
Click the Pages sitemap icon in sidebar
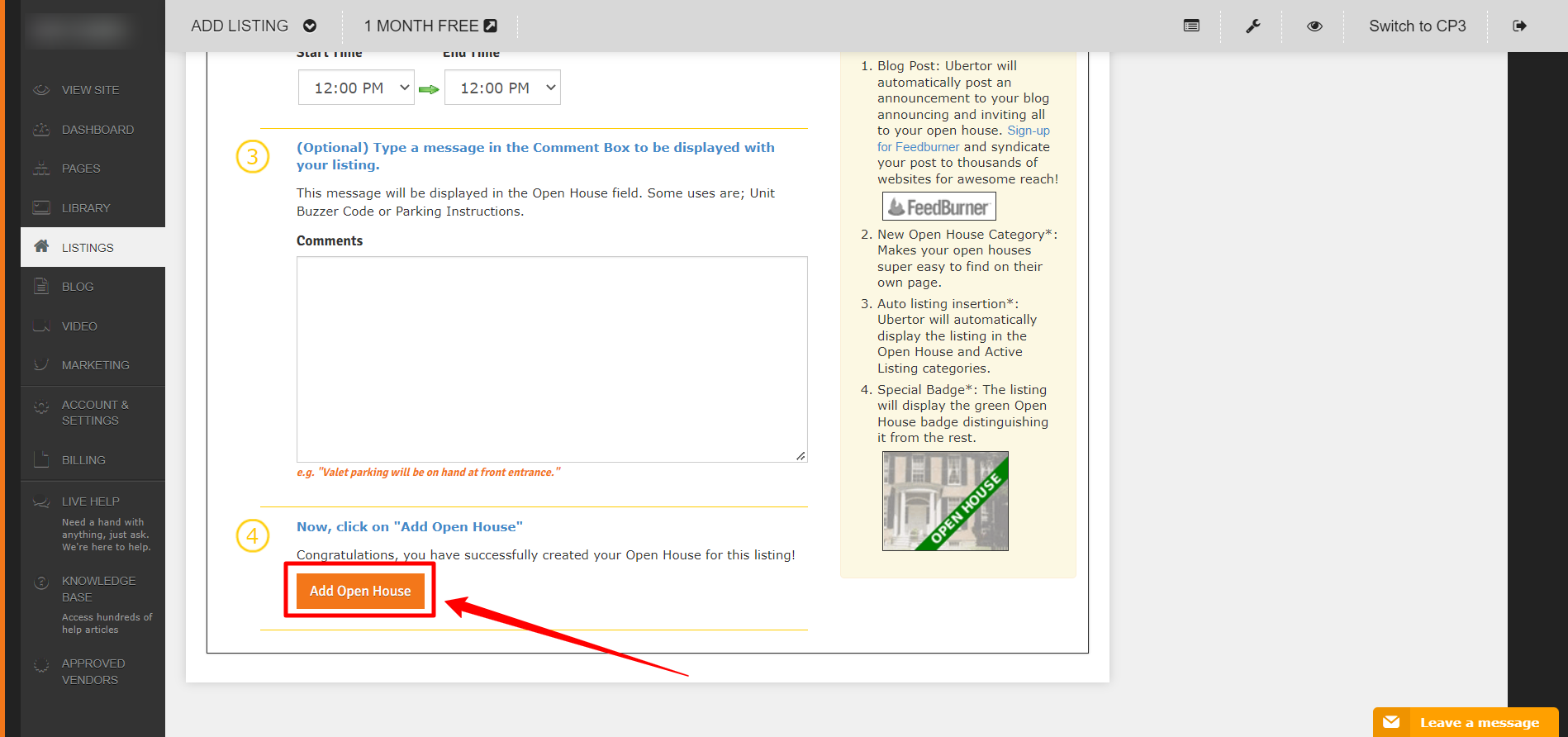click(x=41, y=168)
